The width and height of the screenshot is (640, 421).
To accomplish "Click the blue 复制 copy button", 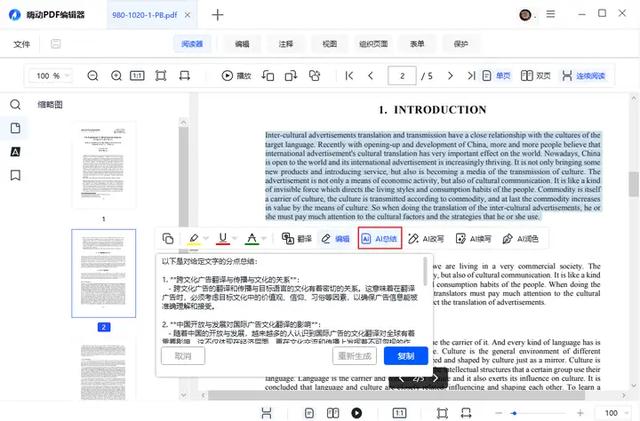I will 406,356.
